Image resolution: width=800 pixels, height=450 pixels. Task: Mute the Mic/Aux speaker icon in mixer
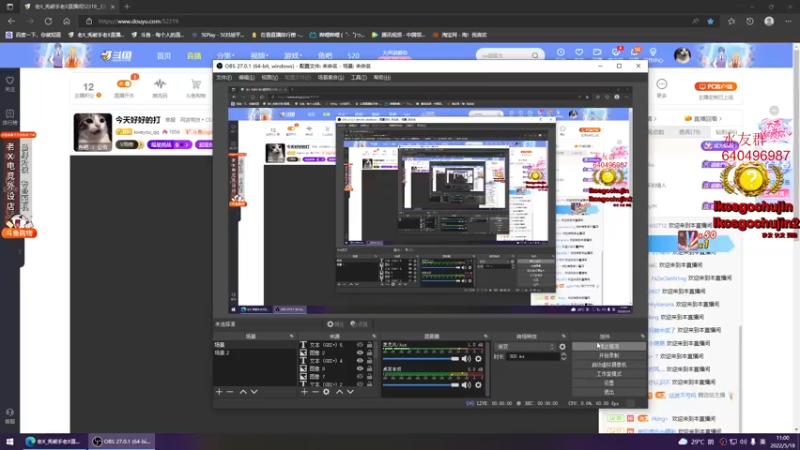pos(466,359)
